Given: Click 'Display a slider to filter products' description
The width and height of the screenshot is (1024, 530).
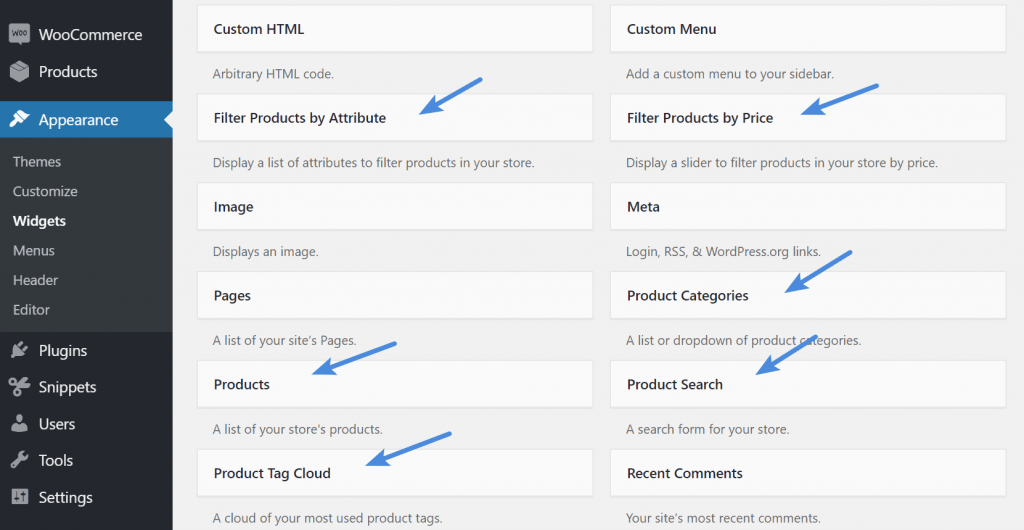Looking at the screenshot, I should [782, 163].
